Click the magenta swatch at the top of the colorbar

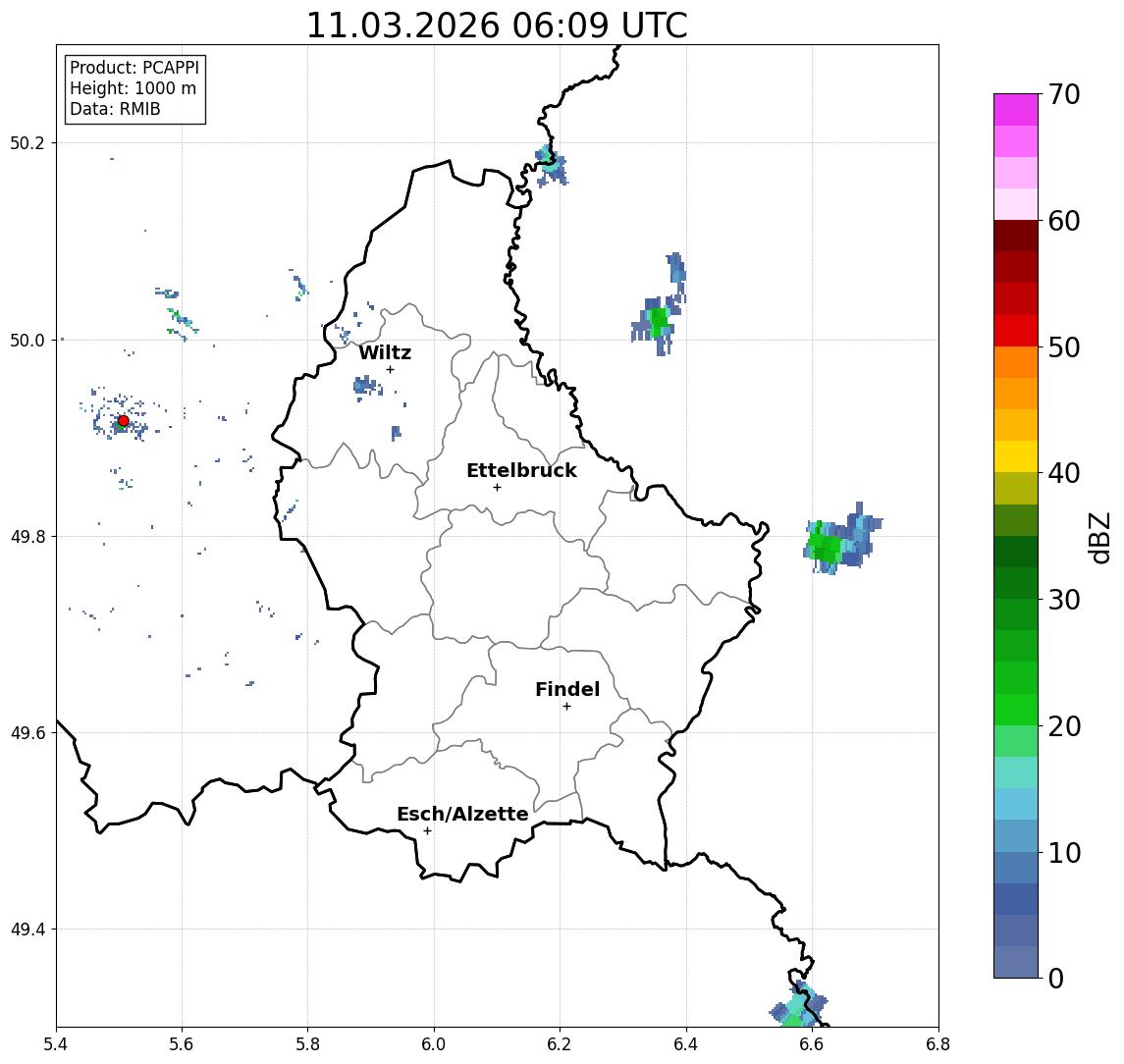(1016, 110)
